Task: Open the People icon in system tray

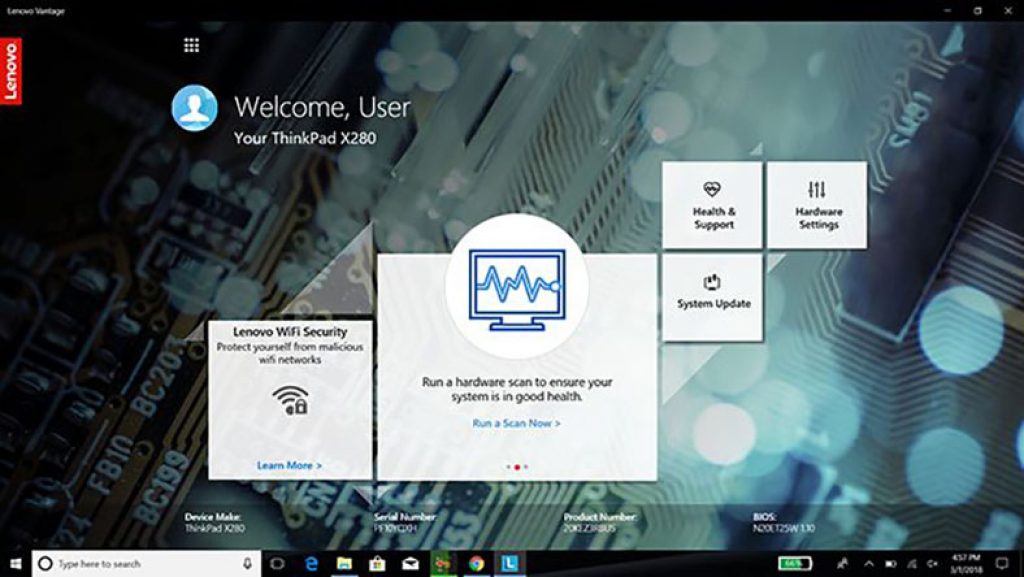Action: (x=843, y=563)
